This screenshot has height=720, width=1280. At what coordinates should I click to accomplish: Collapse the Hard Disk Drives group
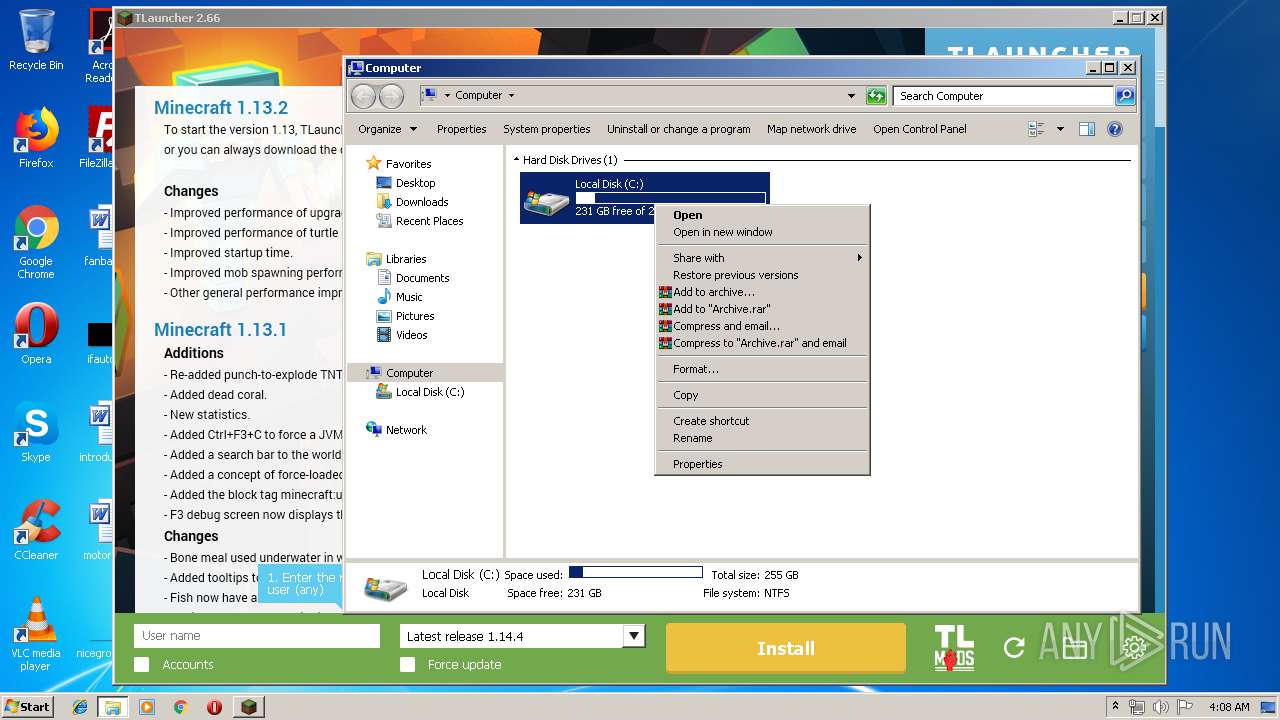click(517, 160)
